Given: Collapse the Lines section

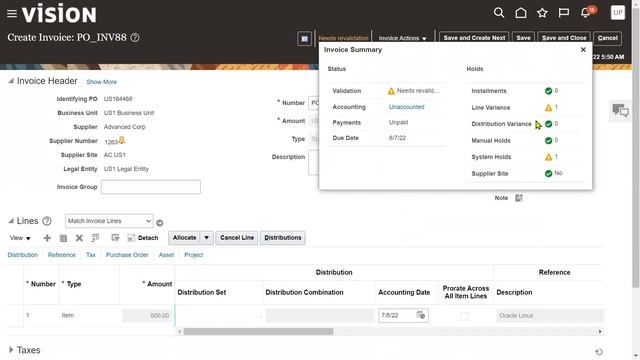Looking at the screenshot, I should 11,221.
